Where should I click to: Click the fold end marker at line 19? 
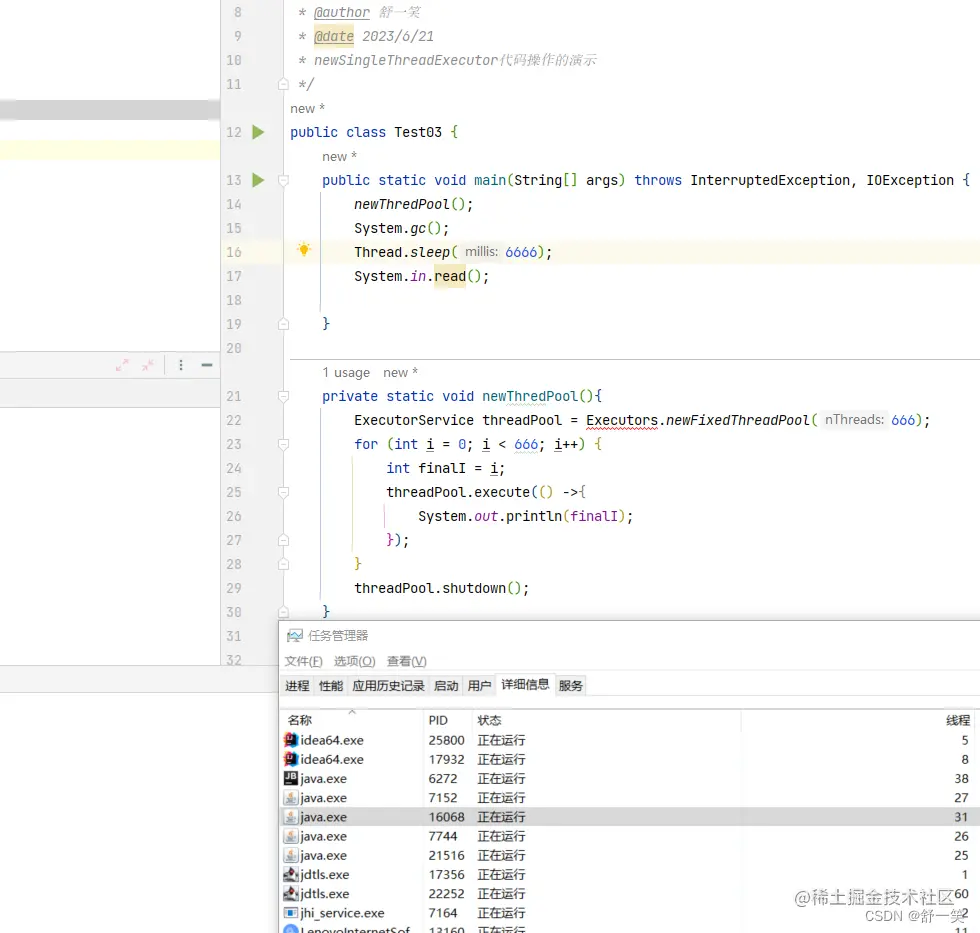point(283,324)
